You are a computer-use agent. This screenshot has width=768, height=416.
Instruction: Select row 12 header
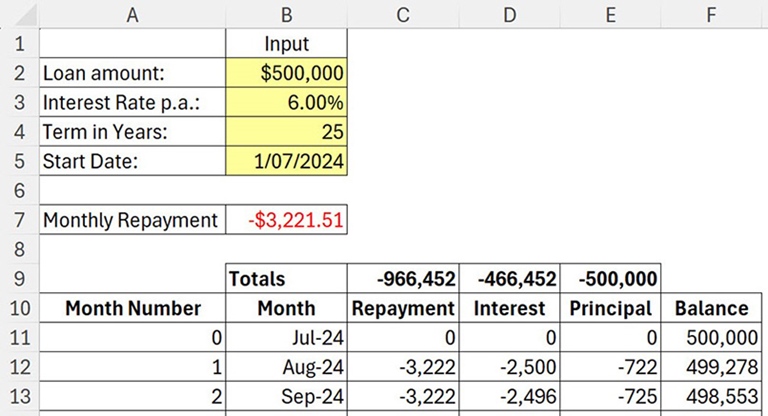pos(20,367)
